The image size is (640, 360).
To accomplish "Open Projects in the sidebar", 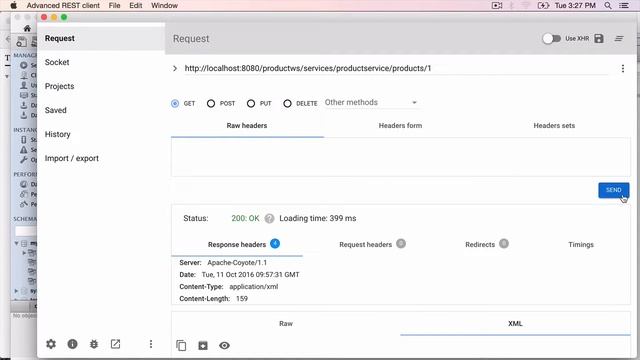I will point(101,87).
